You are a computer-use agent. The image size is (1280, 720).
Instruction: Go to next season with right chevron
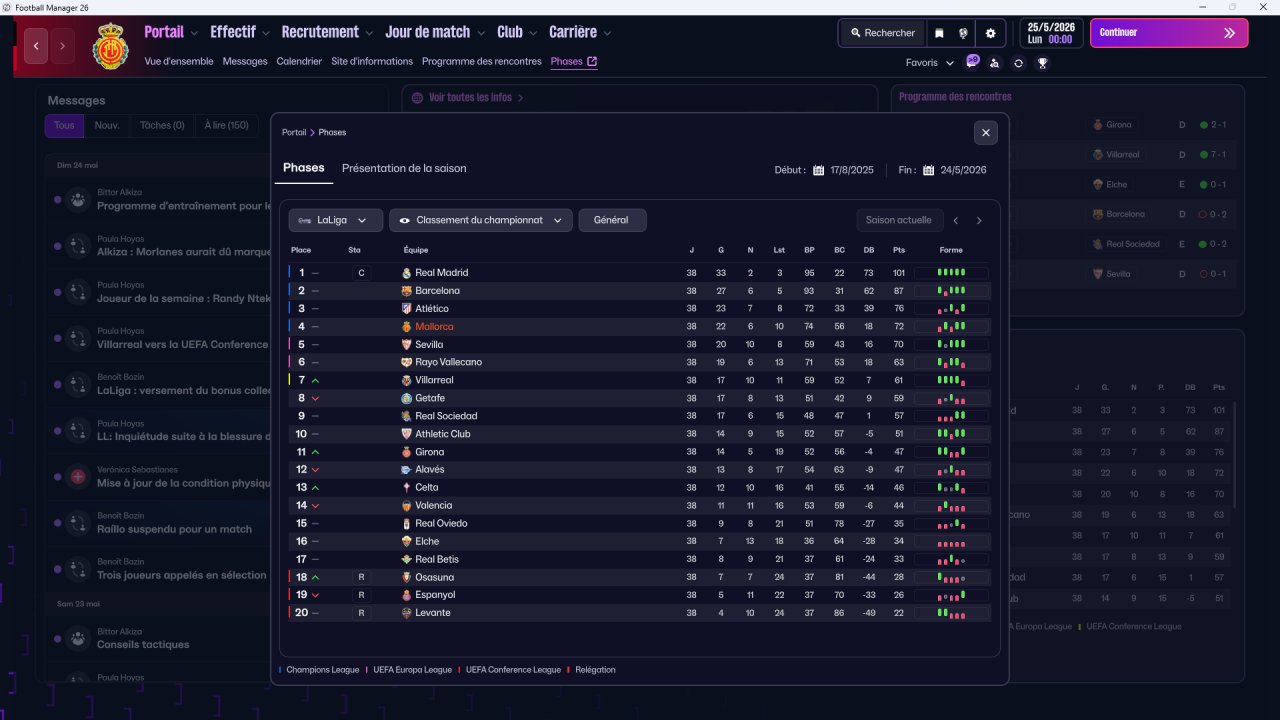[x=979, y=221]
